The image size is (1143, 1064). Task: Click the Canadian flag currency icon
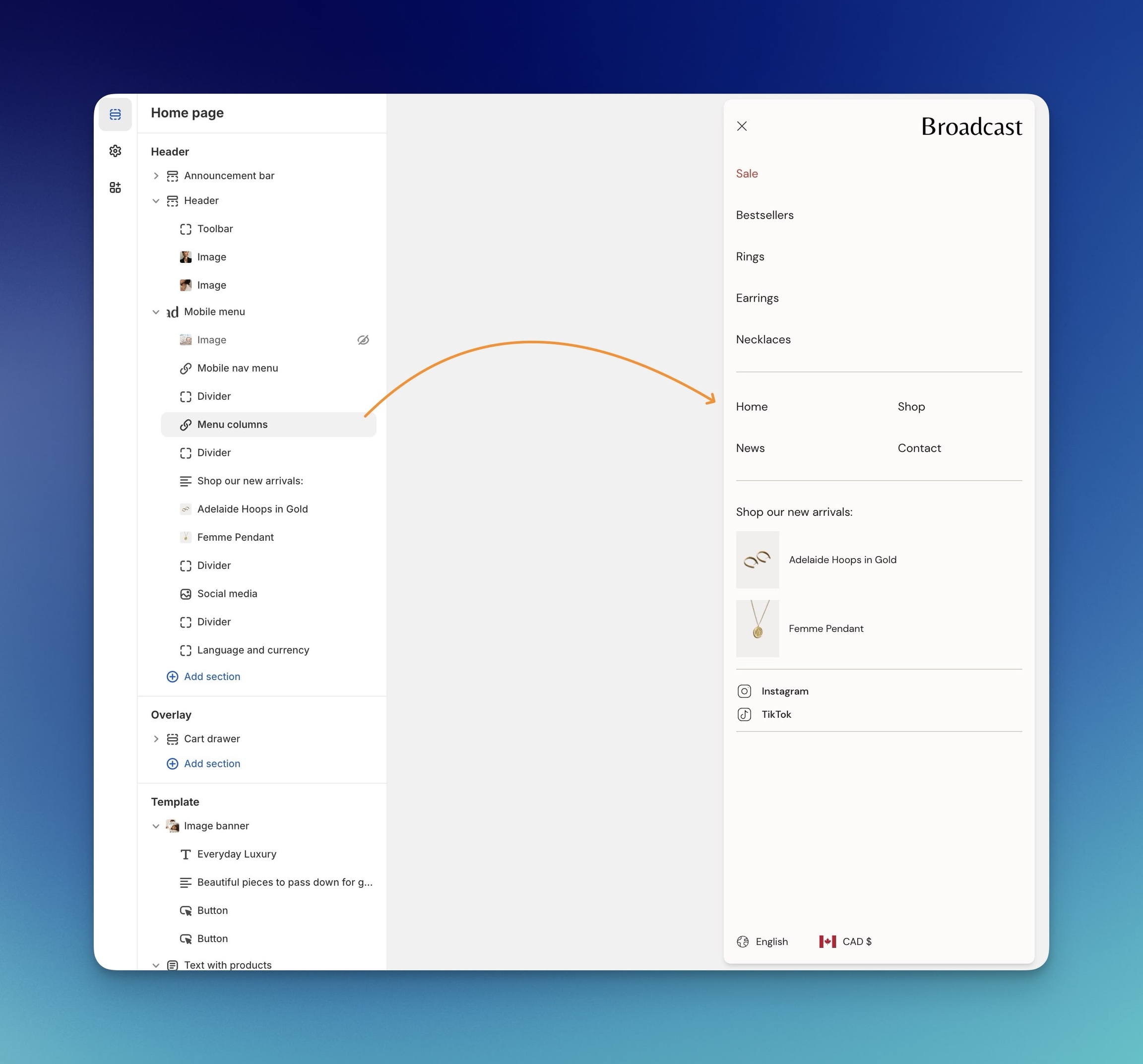(827, 941)
